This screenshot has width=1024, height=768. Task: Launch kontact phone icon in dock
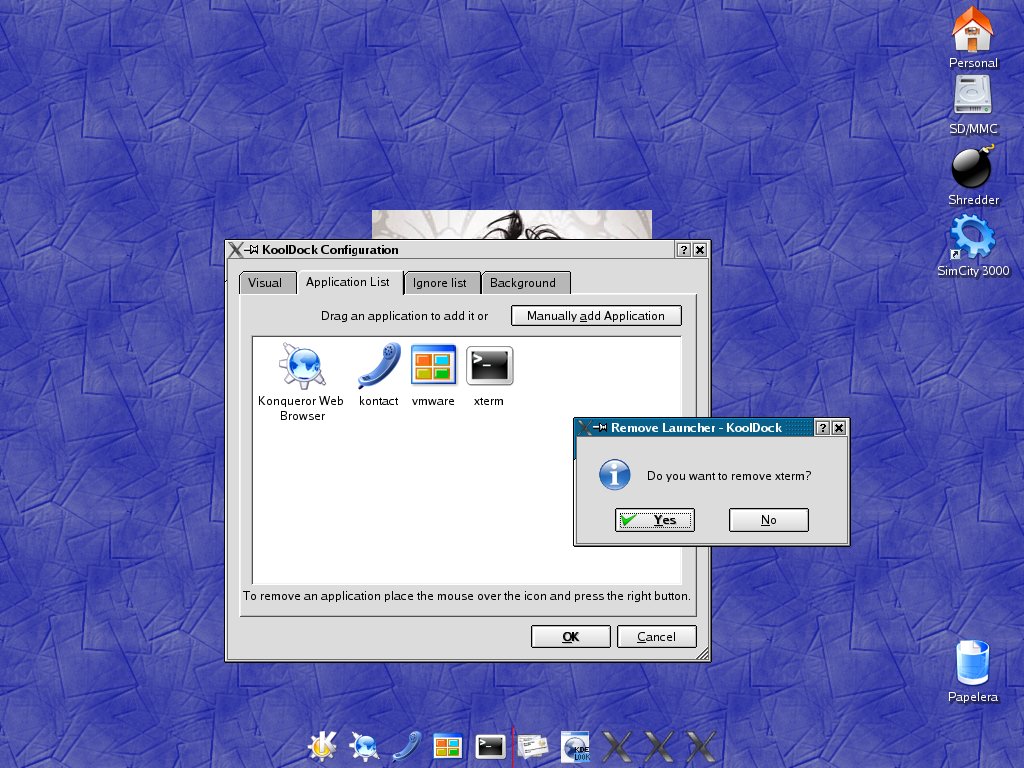[406, 746]
